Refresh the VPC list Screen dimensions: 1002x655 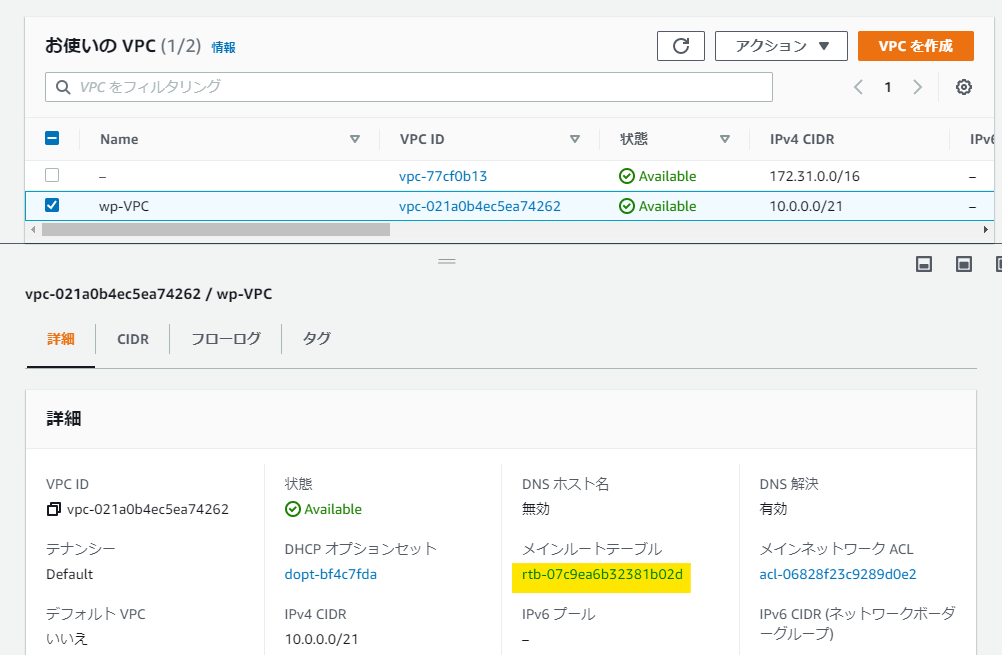click(681, 46)
